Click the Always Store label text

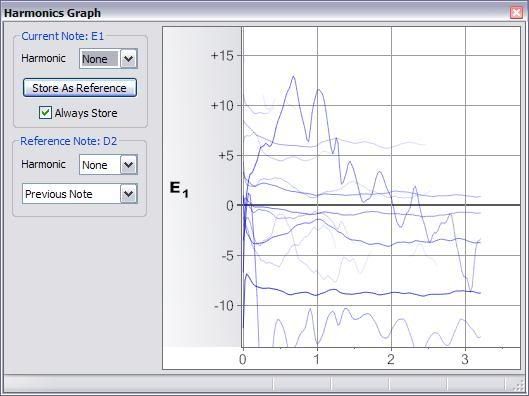click(86, 113)
